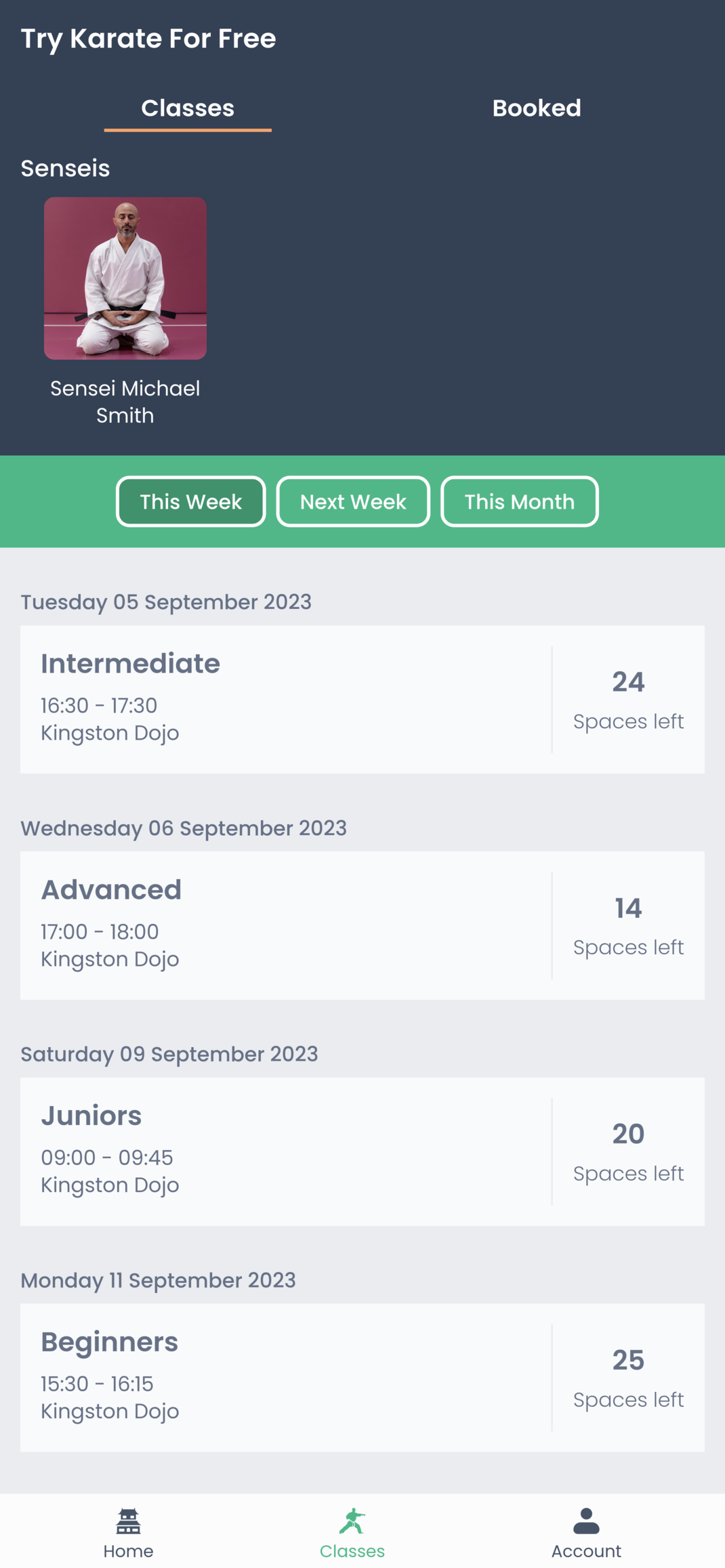725x1568 pixels.
Task: Select the Juniors class on Saturday
Action: click(x=285, y=1151)
